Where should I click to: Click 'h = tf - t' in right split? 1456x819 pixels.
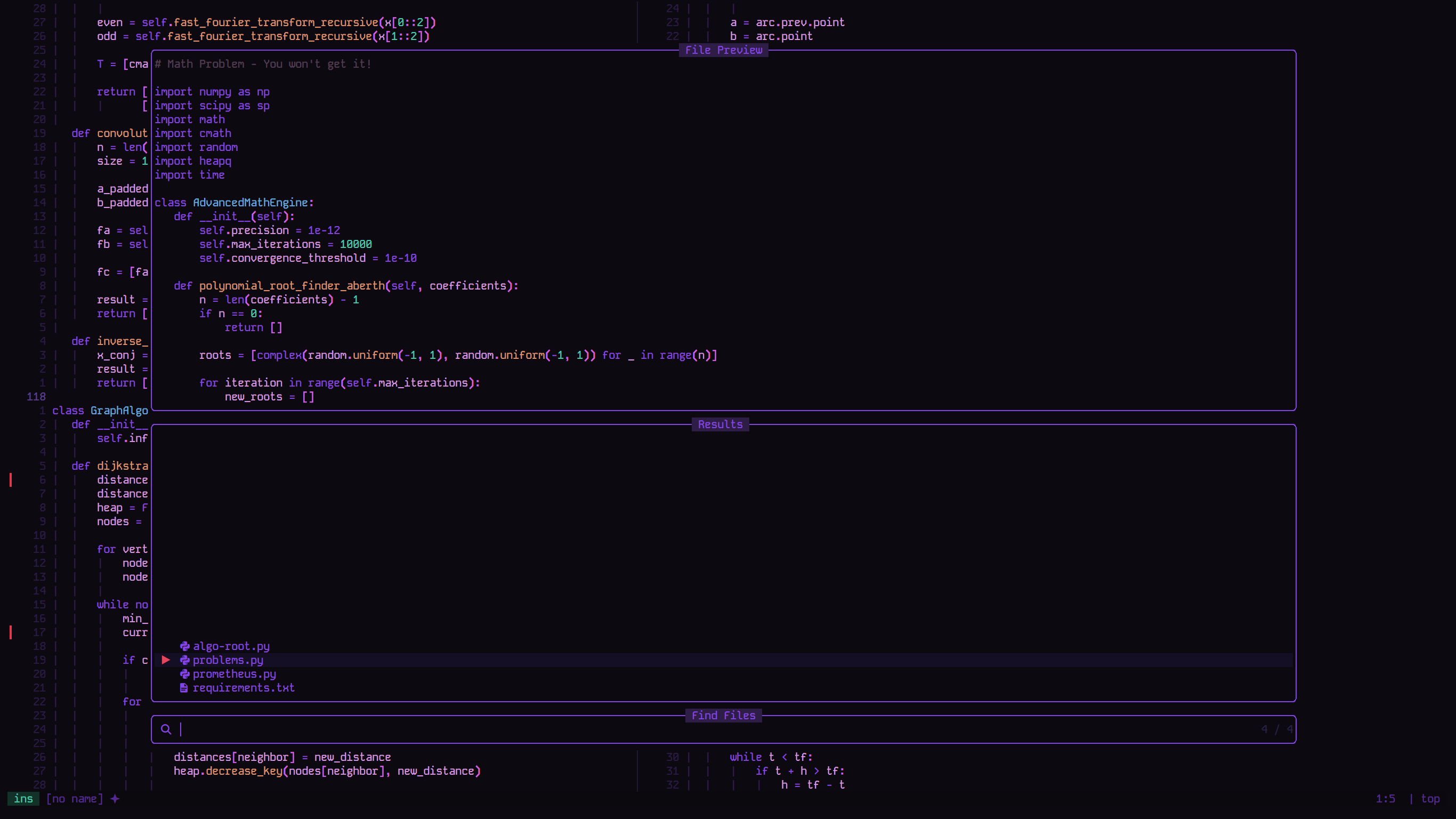point(813,784)
